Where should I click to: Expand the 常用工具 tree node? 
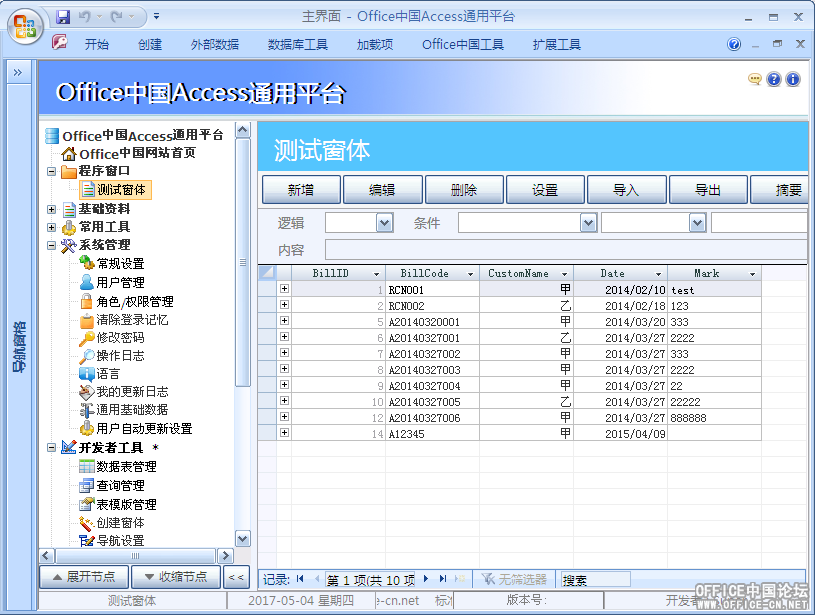[x=51, y=227]
